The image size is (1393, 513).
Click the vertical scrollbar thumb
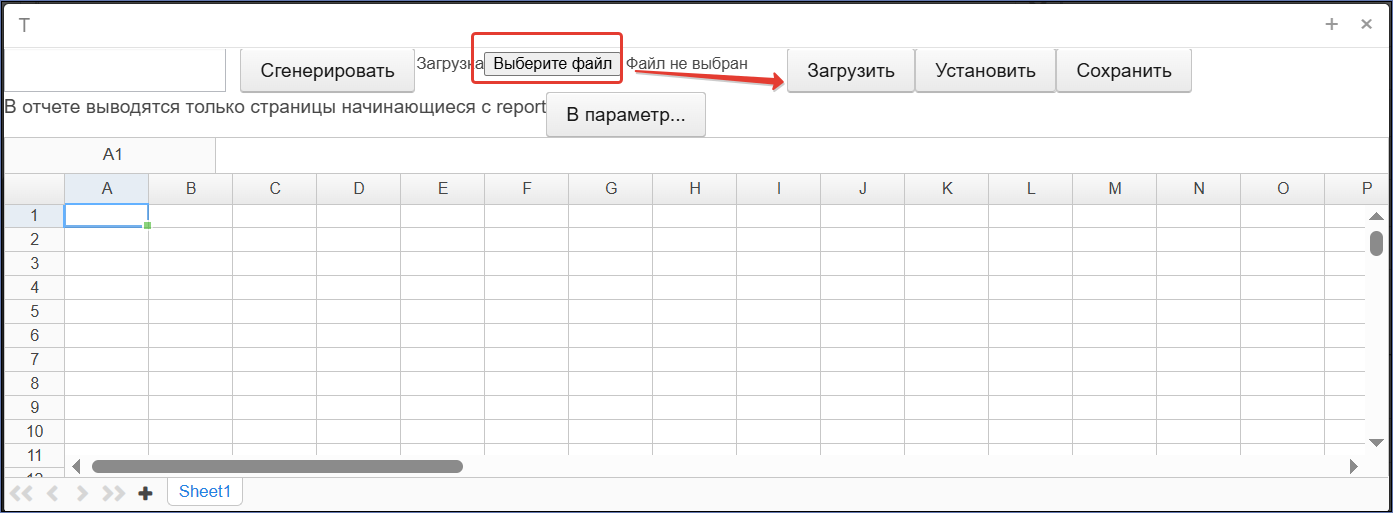pyautogui.click(x=1376, y=243)
